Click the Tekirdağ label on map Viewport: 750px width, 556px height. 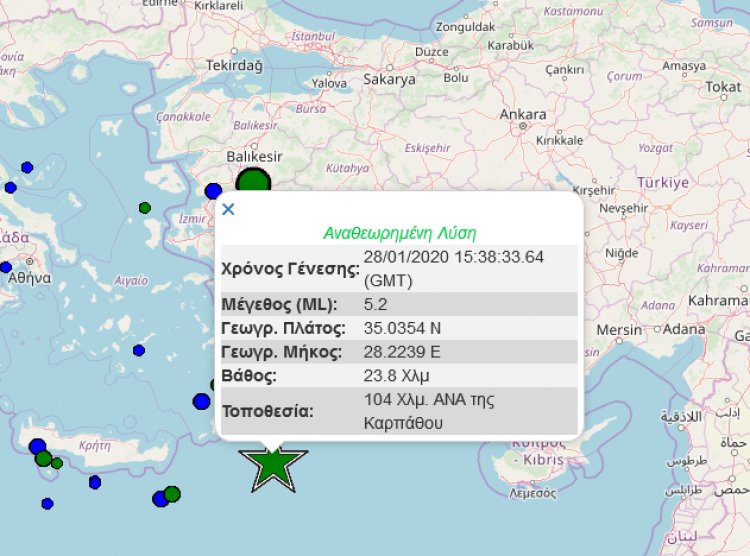coord(234,65)
